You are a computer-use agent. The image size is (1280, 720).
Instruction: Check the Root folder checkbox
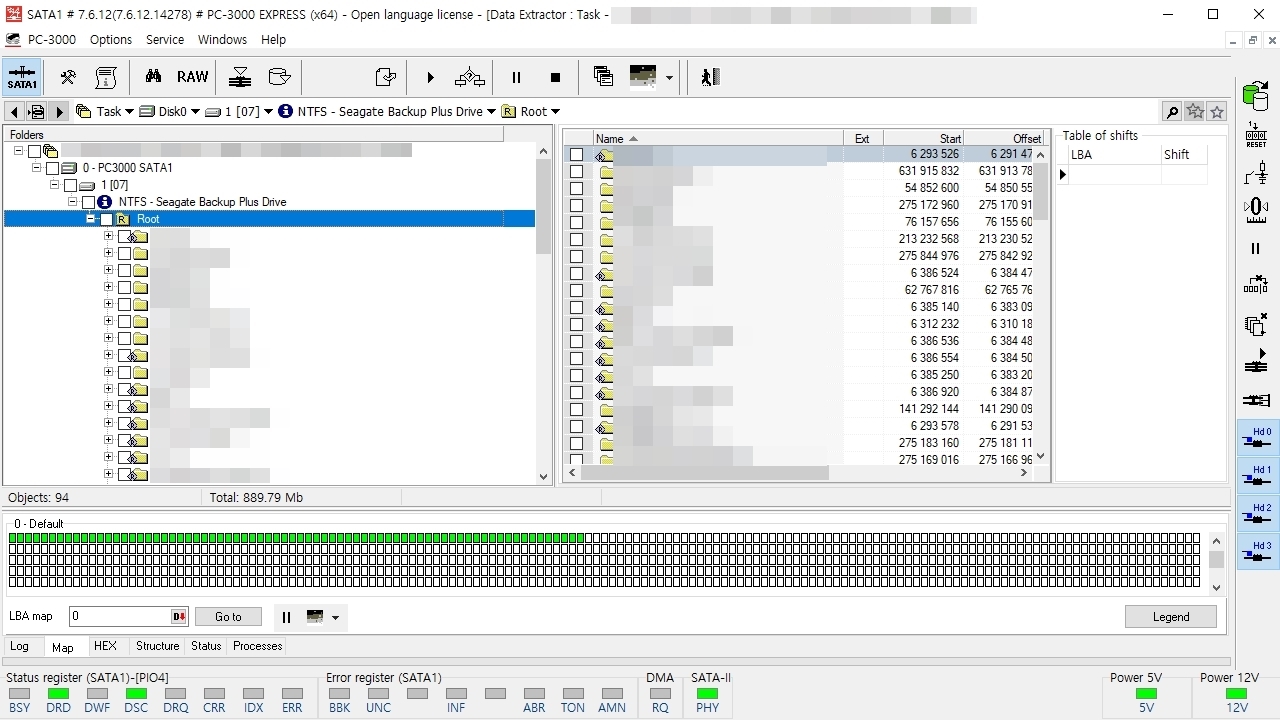tap(107, 219)
